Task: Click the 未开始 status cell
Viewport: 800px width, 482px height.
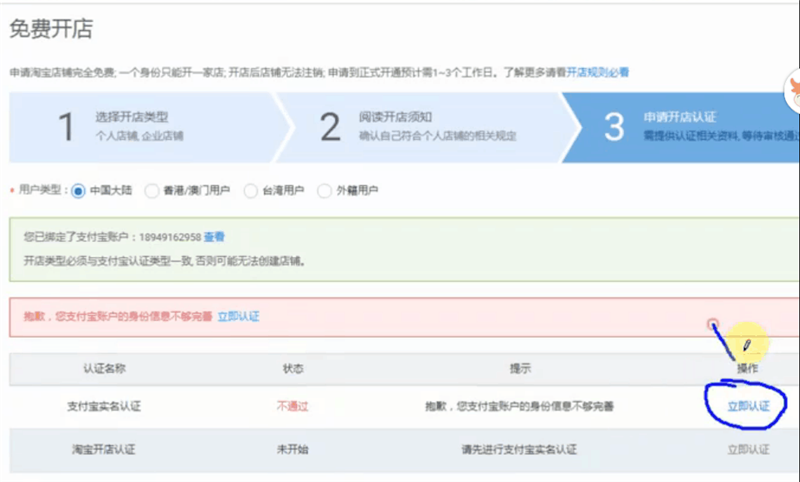Action: coord(293,449)
